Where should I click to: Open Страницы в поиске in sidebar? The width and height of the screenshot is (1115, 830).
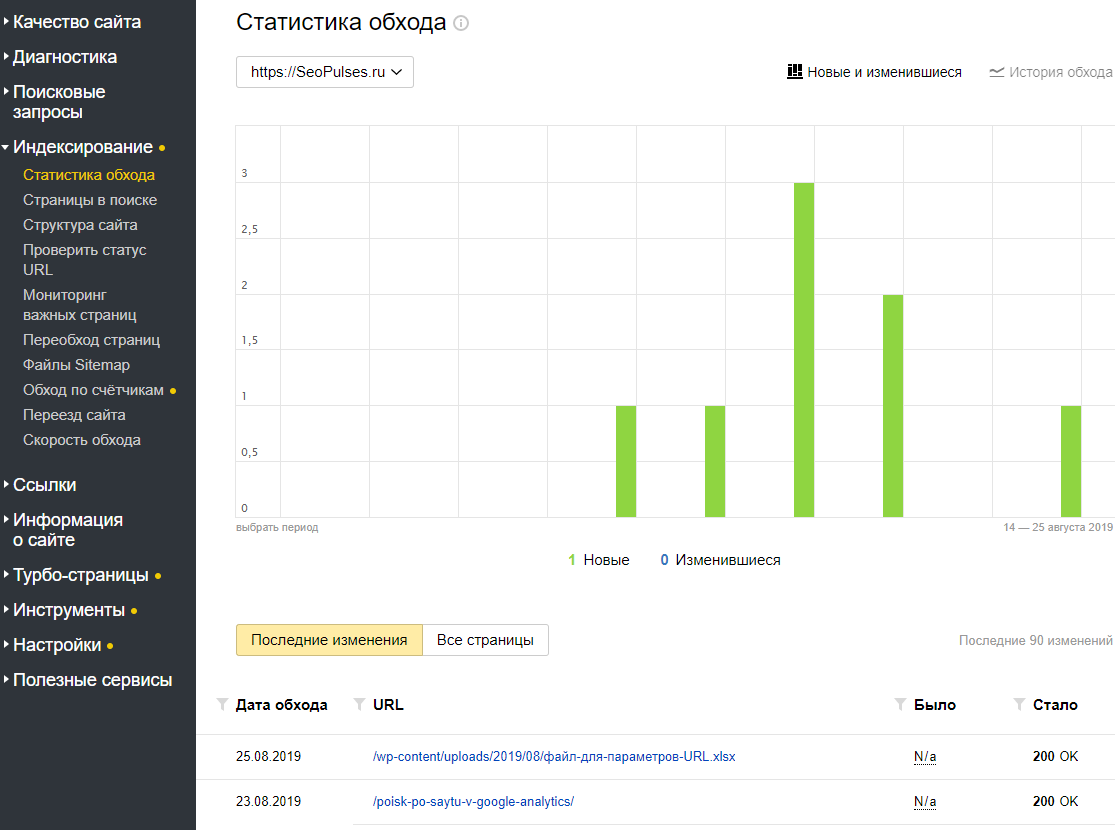pos(90,200)
